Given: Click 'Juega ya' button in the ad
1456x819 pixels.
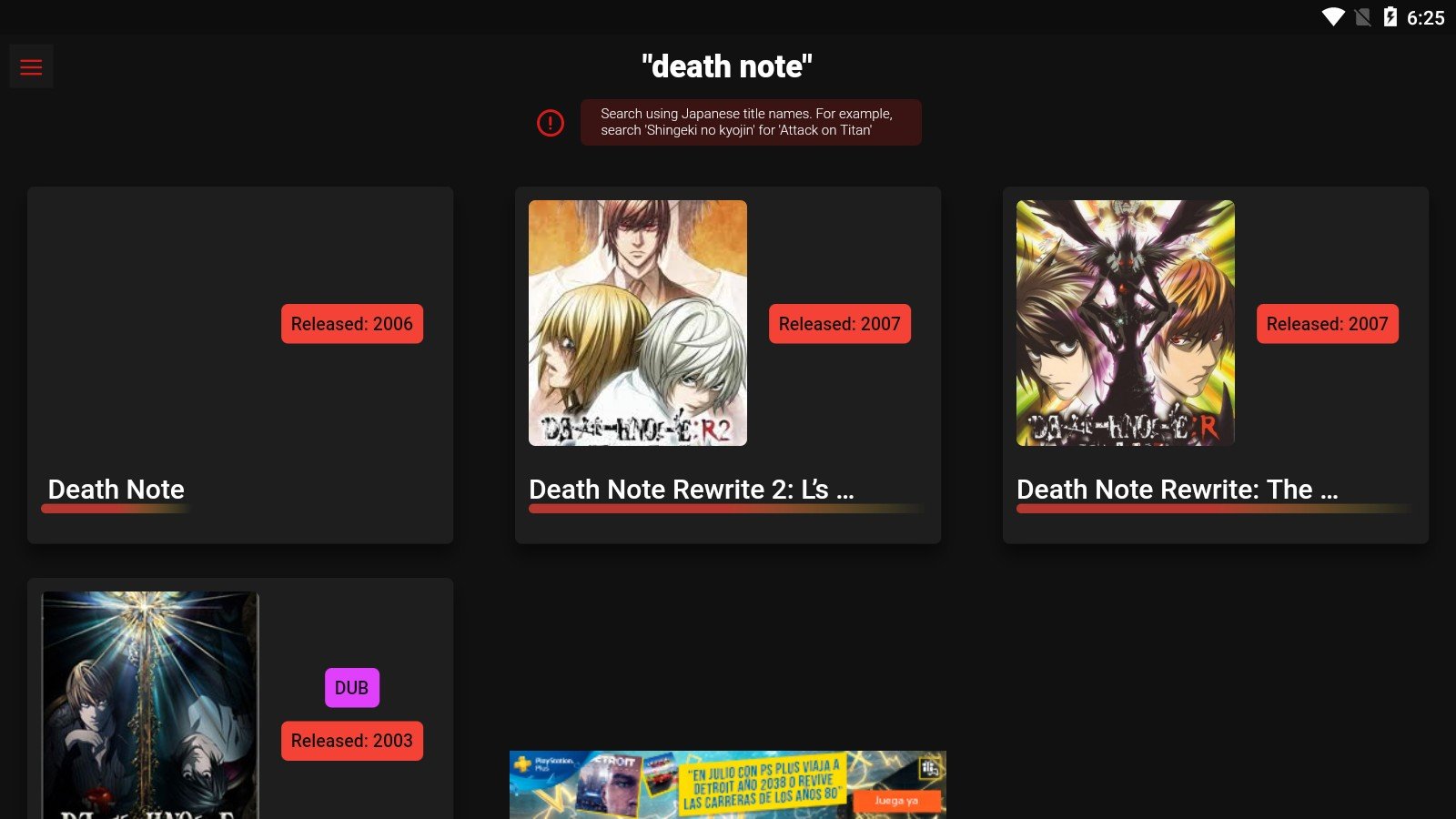Looking at the screenshot, I should point(896,801).
